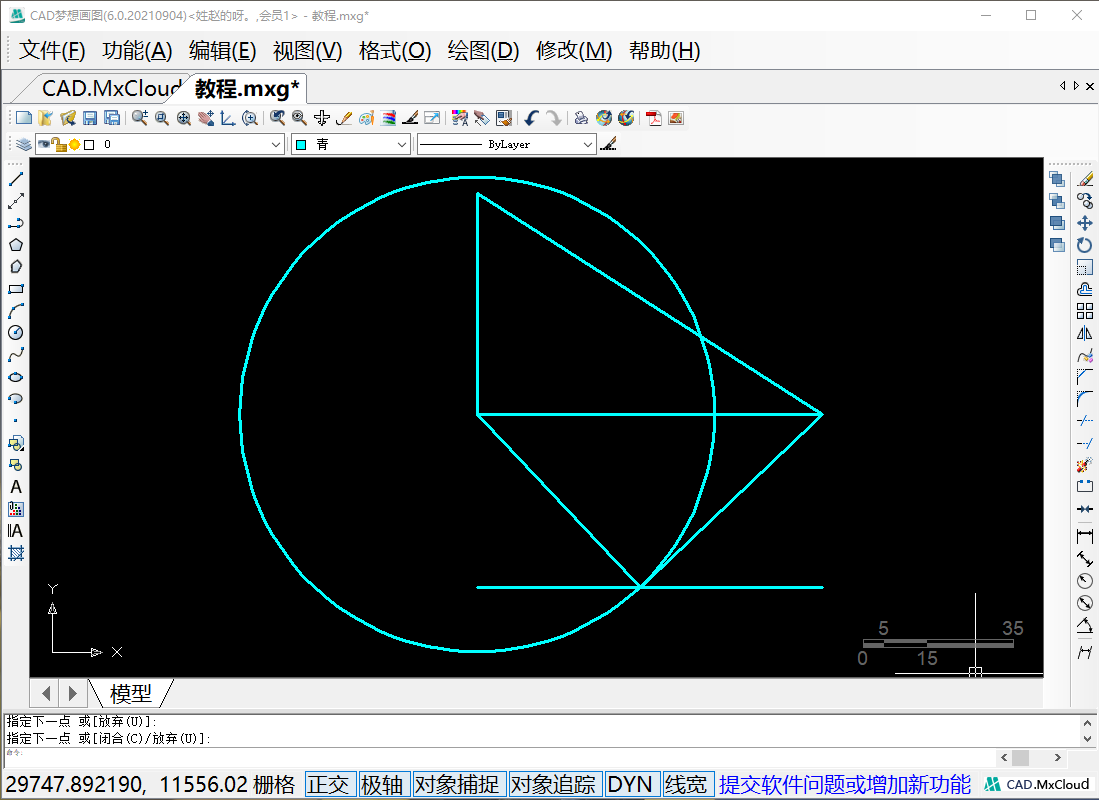
Task: Switch to CAD.MxCloud tab
Action: pyautogui.click(x=111, y=88)
